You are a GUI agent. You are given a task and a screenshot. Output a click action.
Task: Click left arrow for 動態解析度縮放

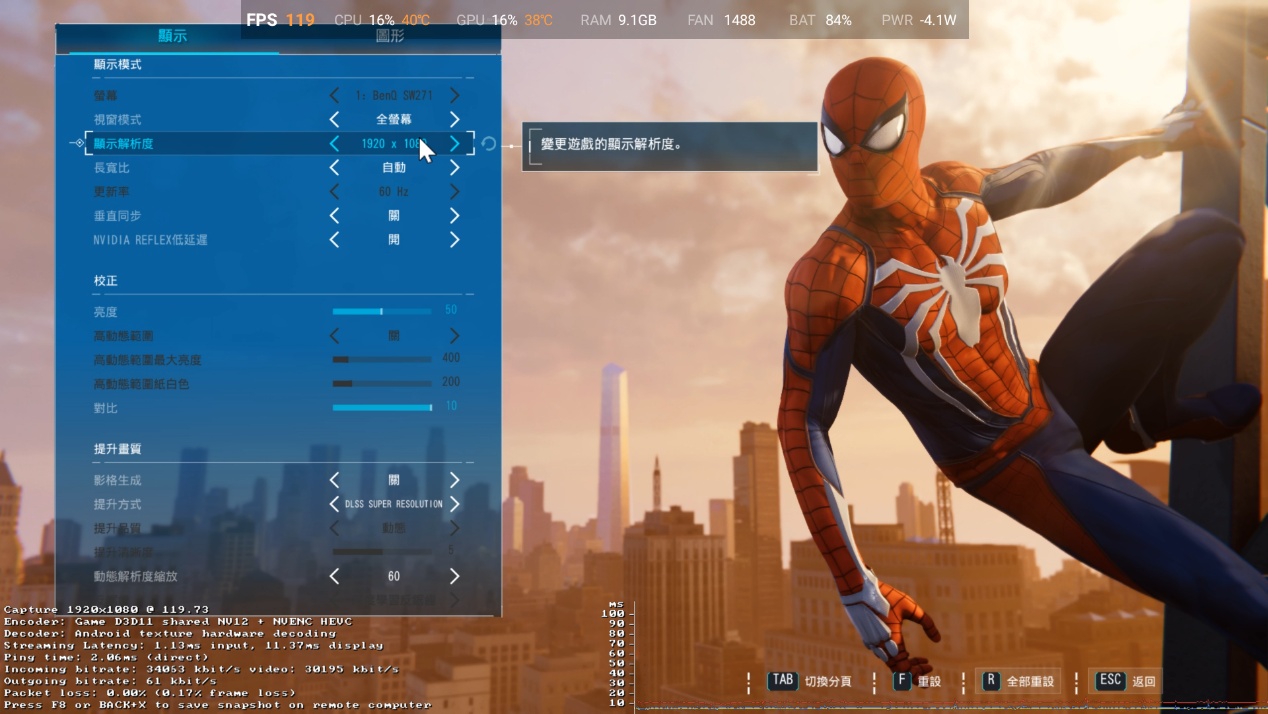point(334,576)
